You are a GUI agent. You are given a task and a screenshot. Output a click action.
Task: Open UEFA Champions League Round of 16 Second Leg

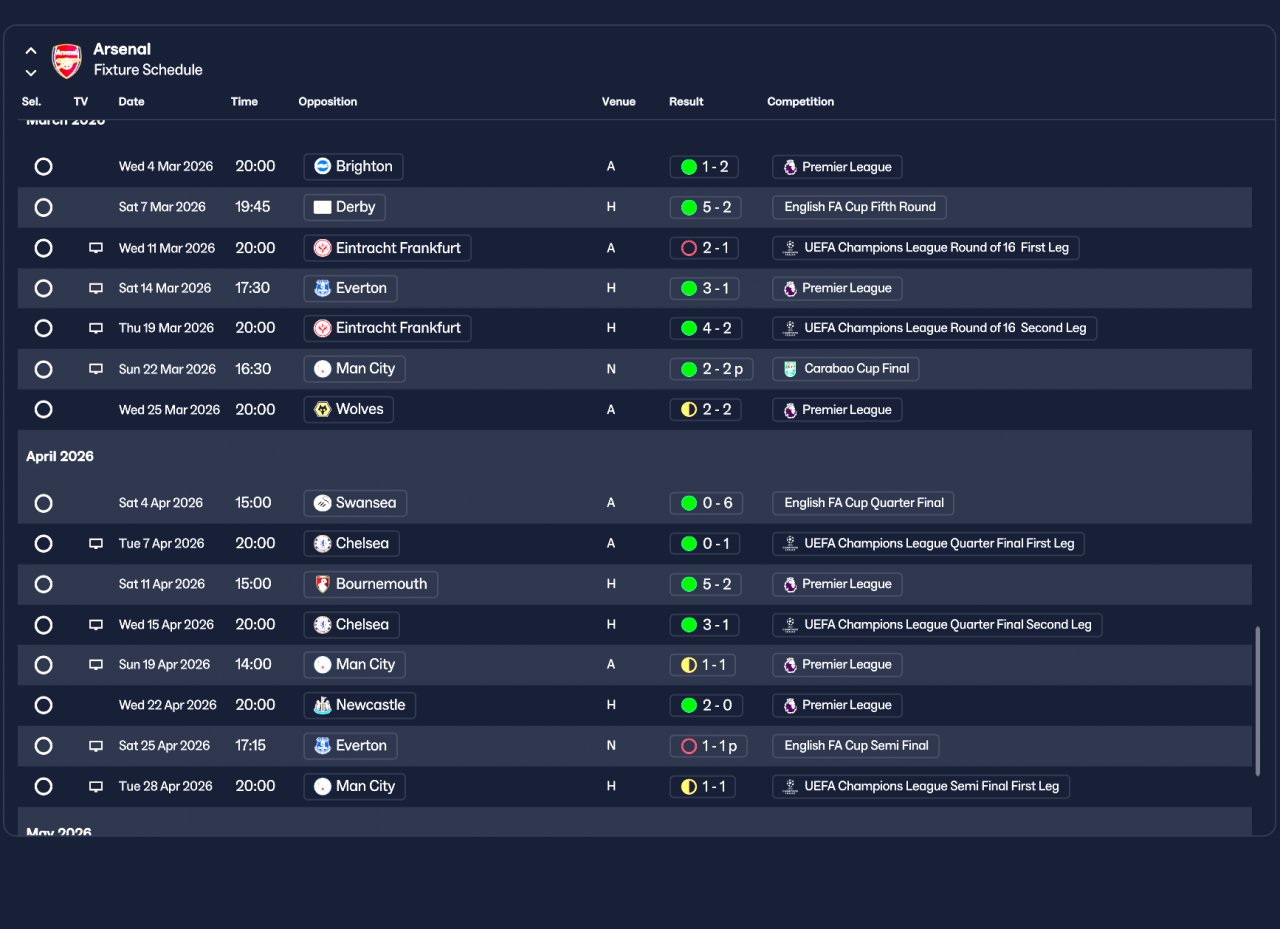935,328
